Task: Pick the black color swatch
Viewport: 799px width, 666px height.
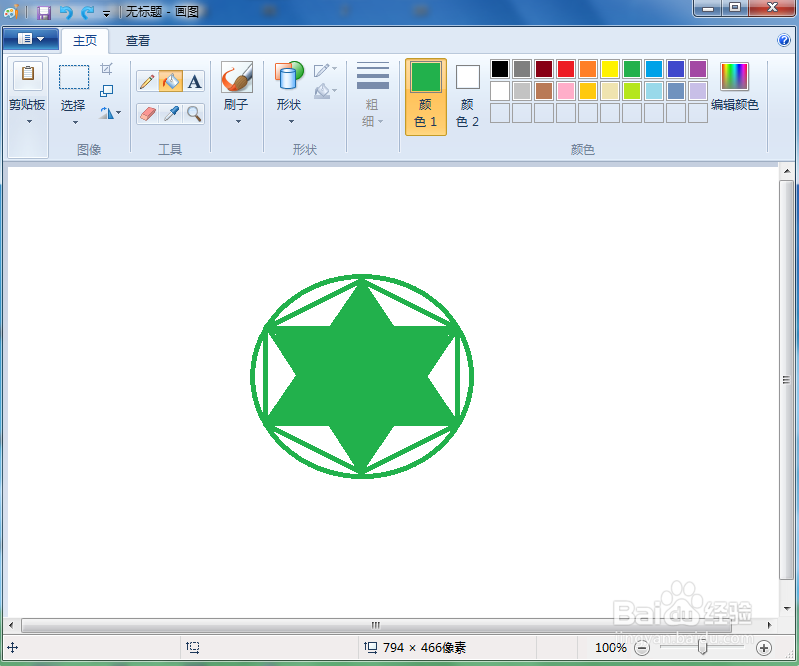Action: pos(500,69)
